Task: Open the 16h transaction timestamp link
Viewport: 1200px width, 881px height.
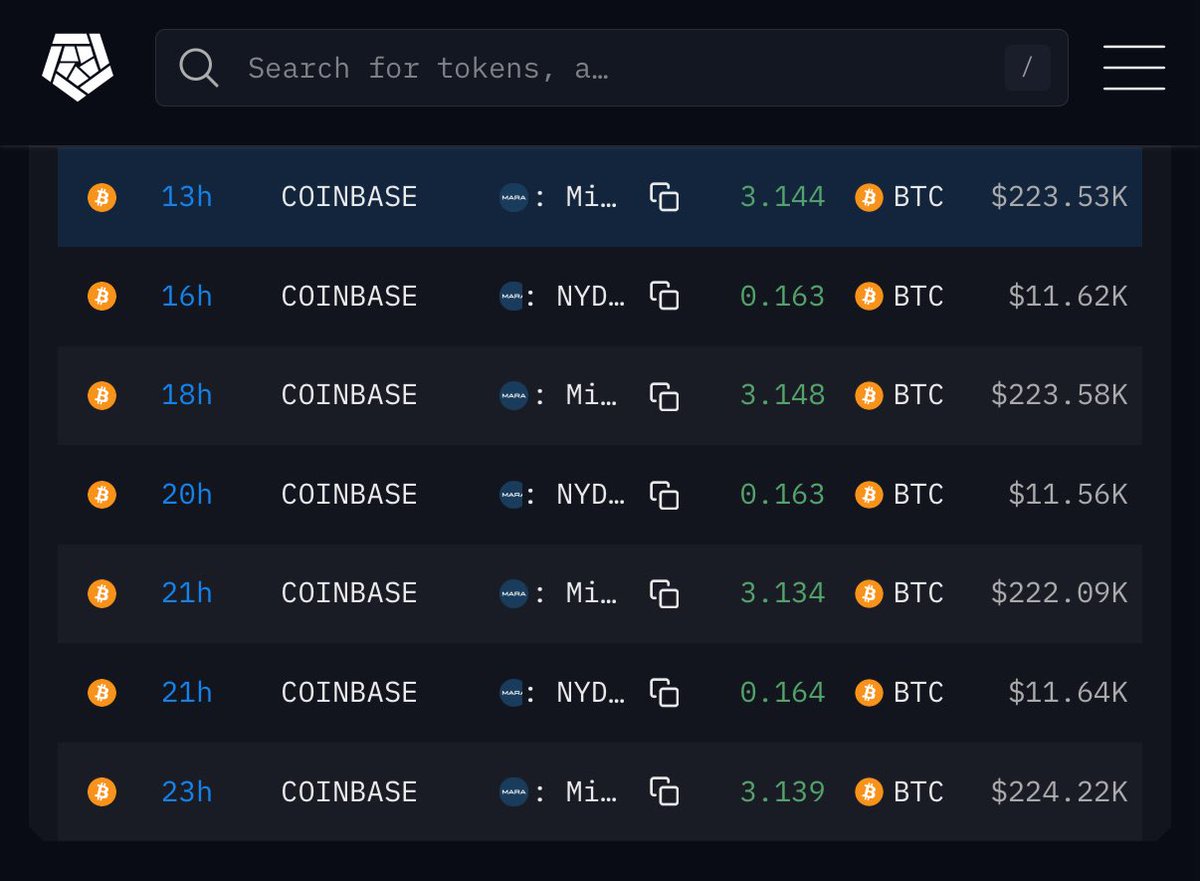Action: (186, 296)
